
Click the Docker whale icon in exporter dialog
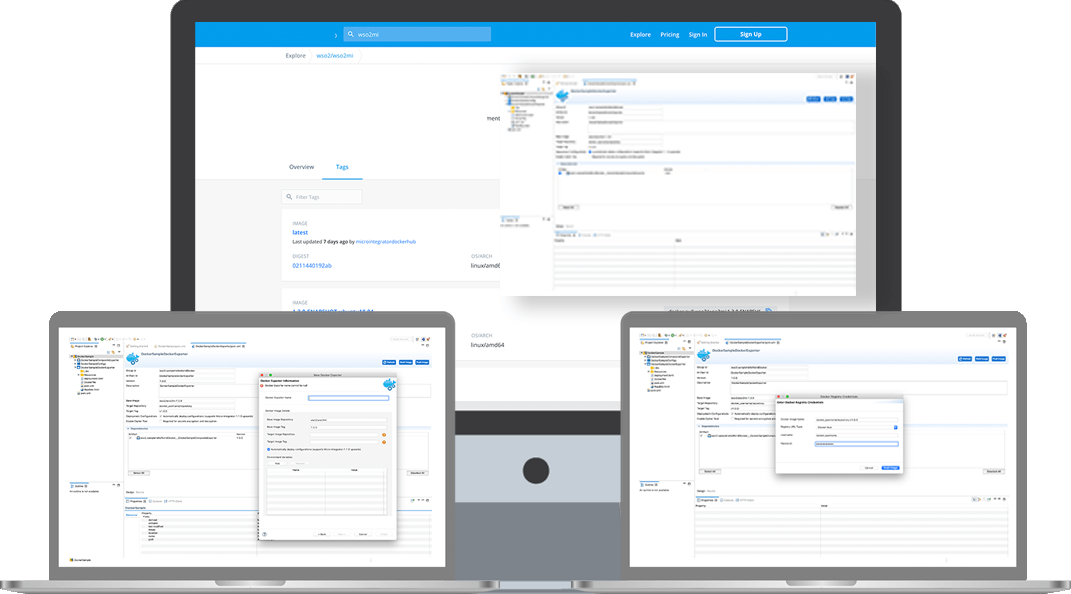(x=388, y=385)
